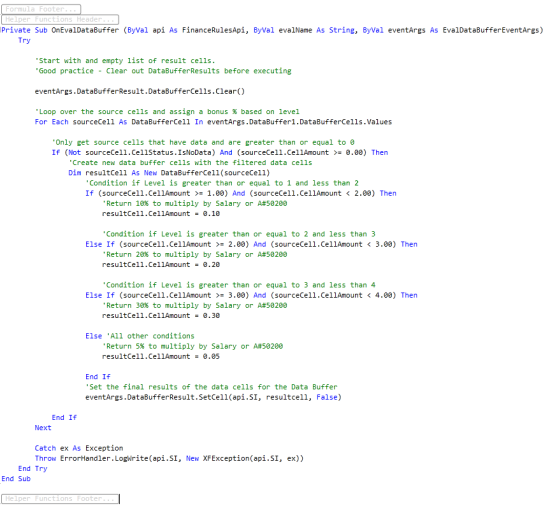Click the resultCell.CellAmount = 0.30 assignment

click(161, 316)
